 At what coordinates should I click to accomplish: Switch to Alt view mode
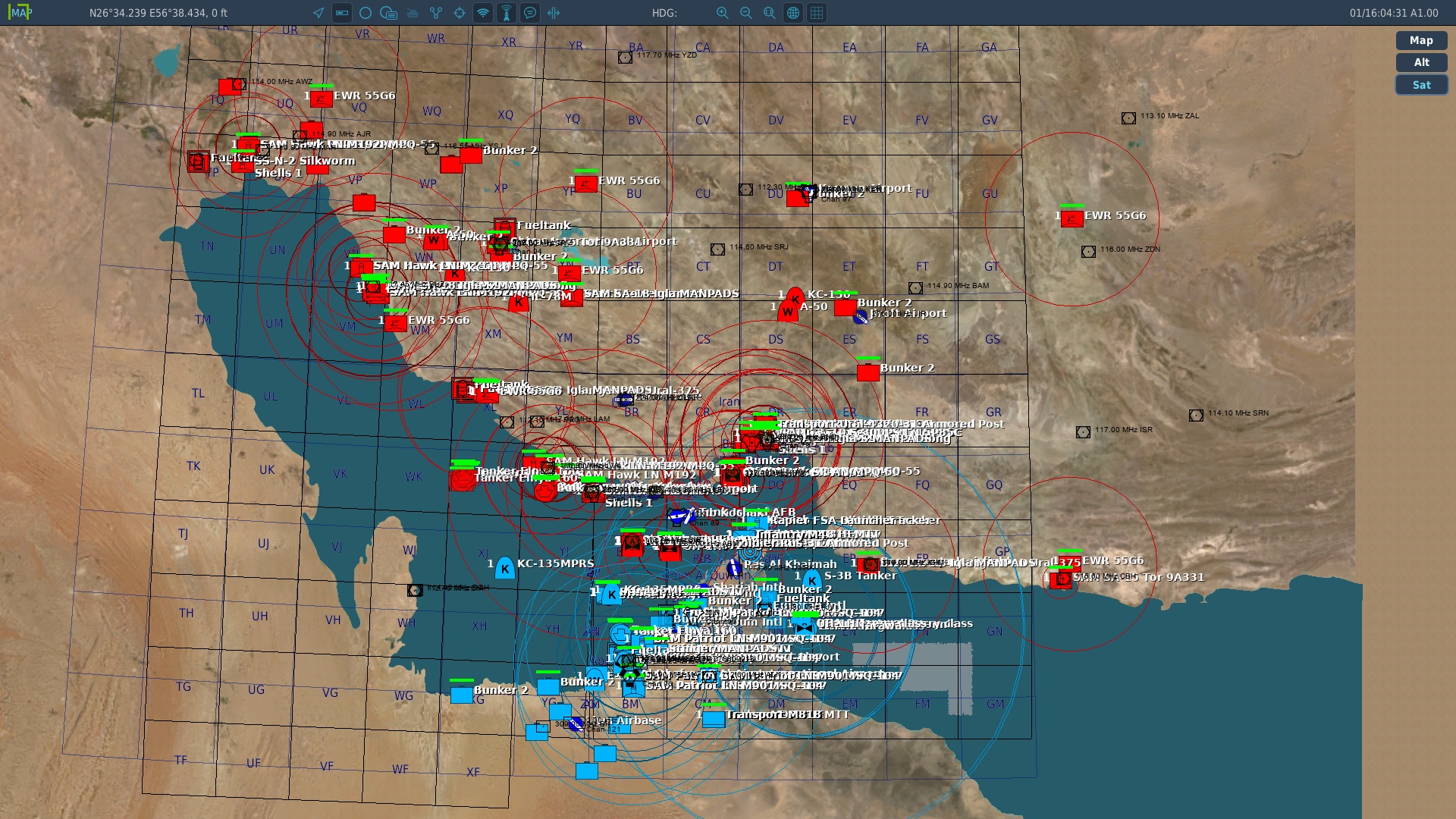pyautogui.click(x=1421, y=62)
